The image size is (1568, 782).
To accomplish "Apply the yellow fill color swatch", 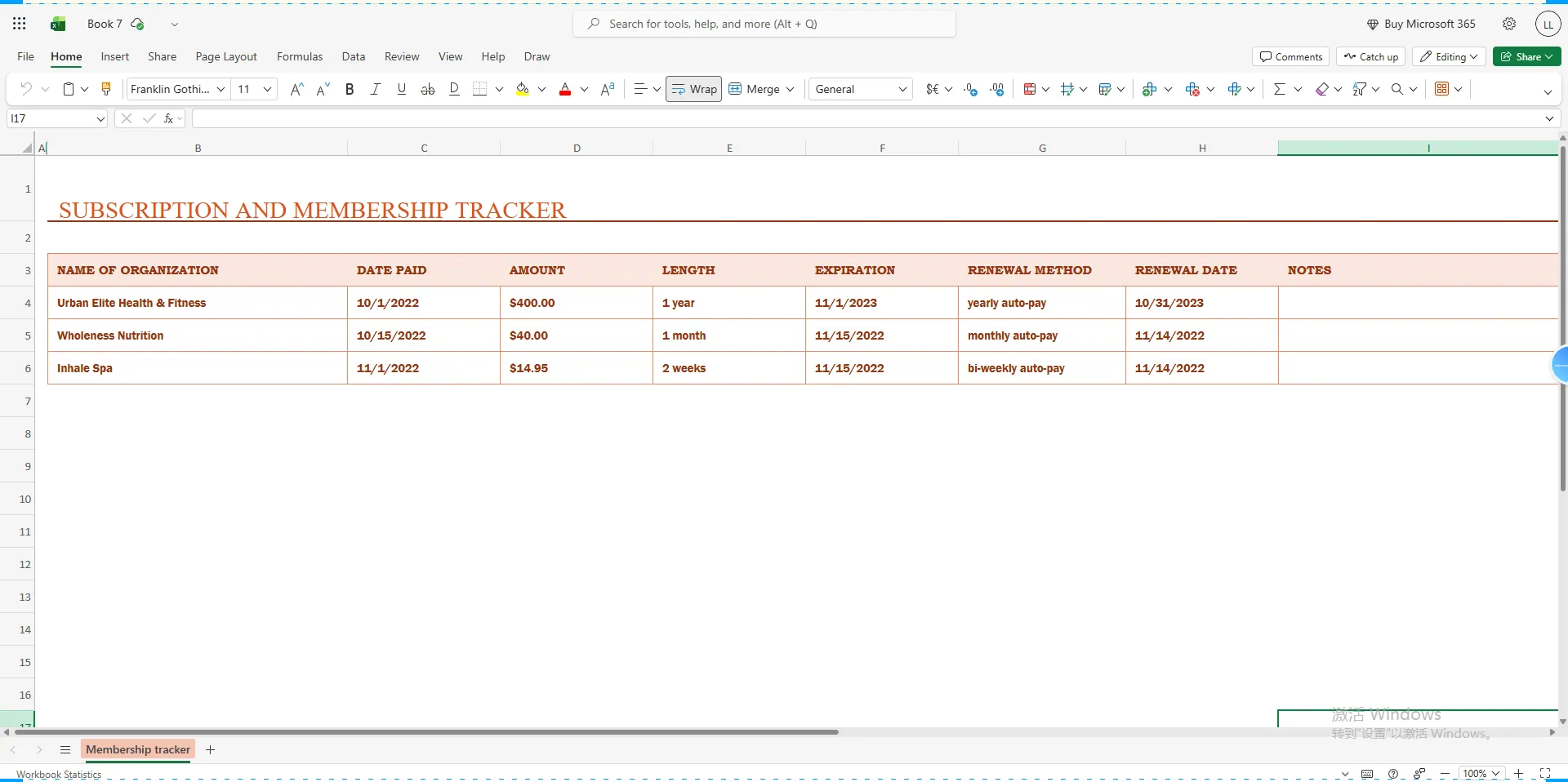I will click(x=523, y=89).
